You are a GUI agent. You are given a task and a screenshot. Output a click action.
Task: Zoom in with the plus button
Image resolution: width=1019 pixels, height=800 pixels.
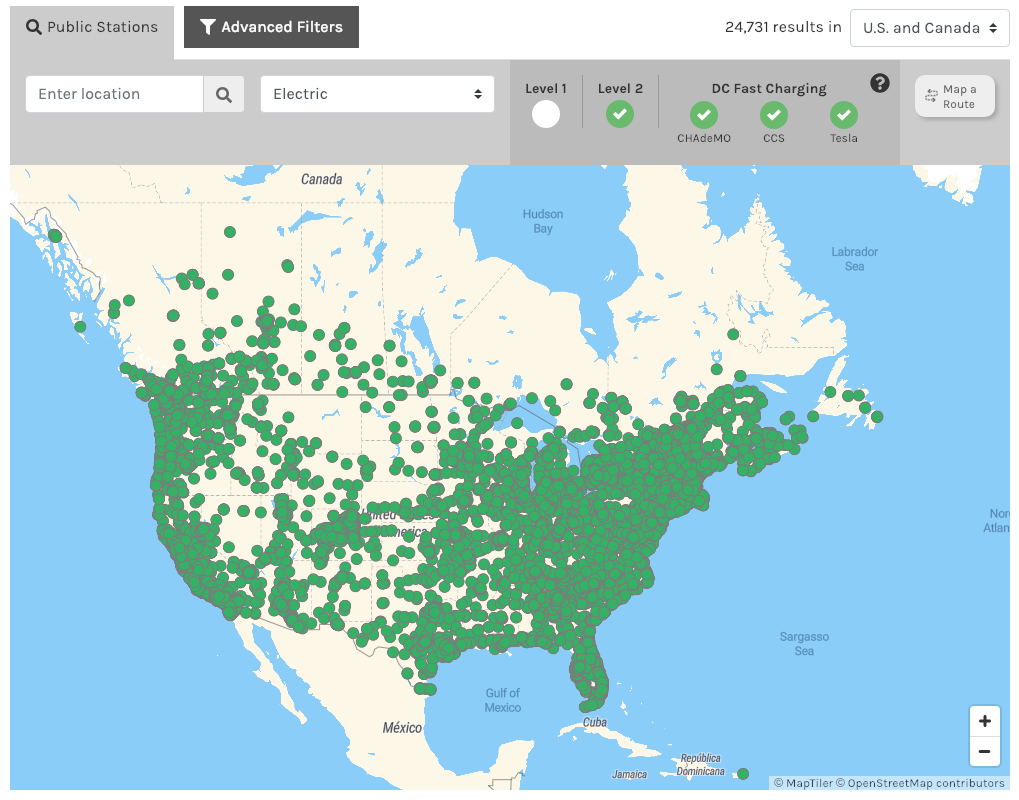[984, 721]
